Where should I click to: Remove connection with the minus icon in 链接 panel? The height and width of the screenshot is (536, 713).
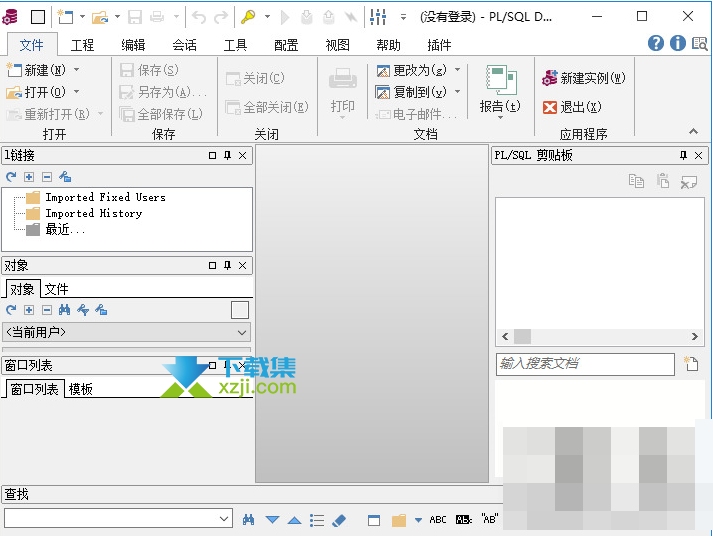47,176
